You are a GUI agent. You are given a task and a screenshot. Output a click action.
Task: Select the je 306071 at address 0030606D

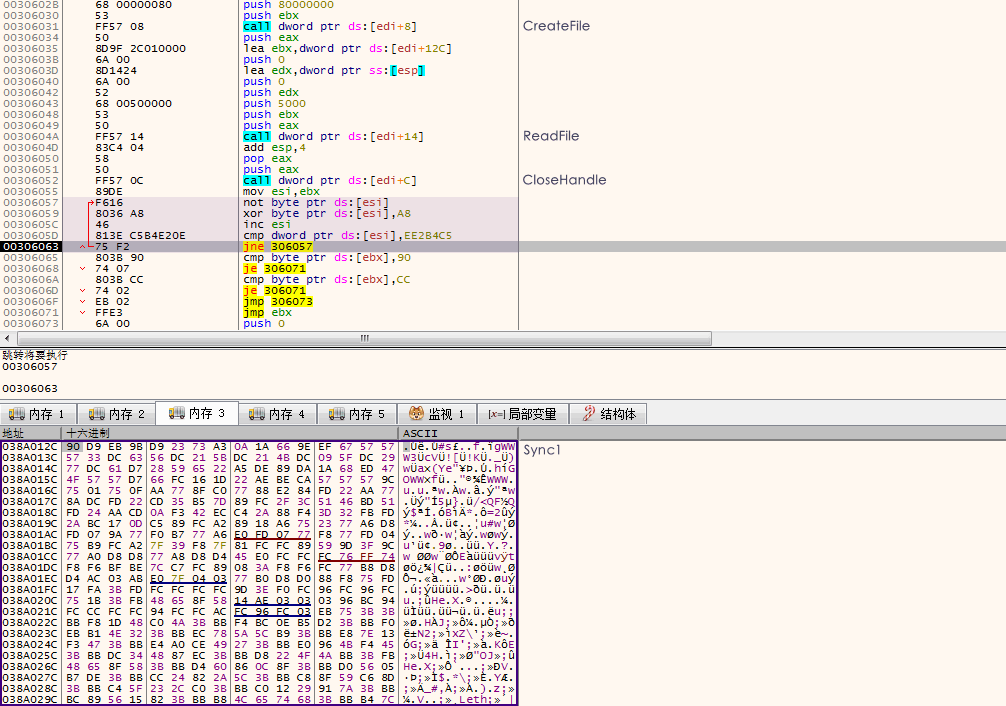tap(274, 290)
